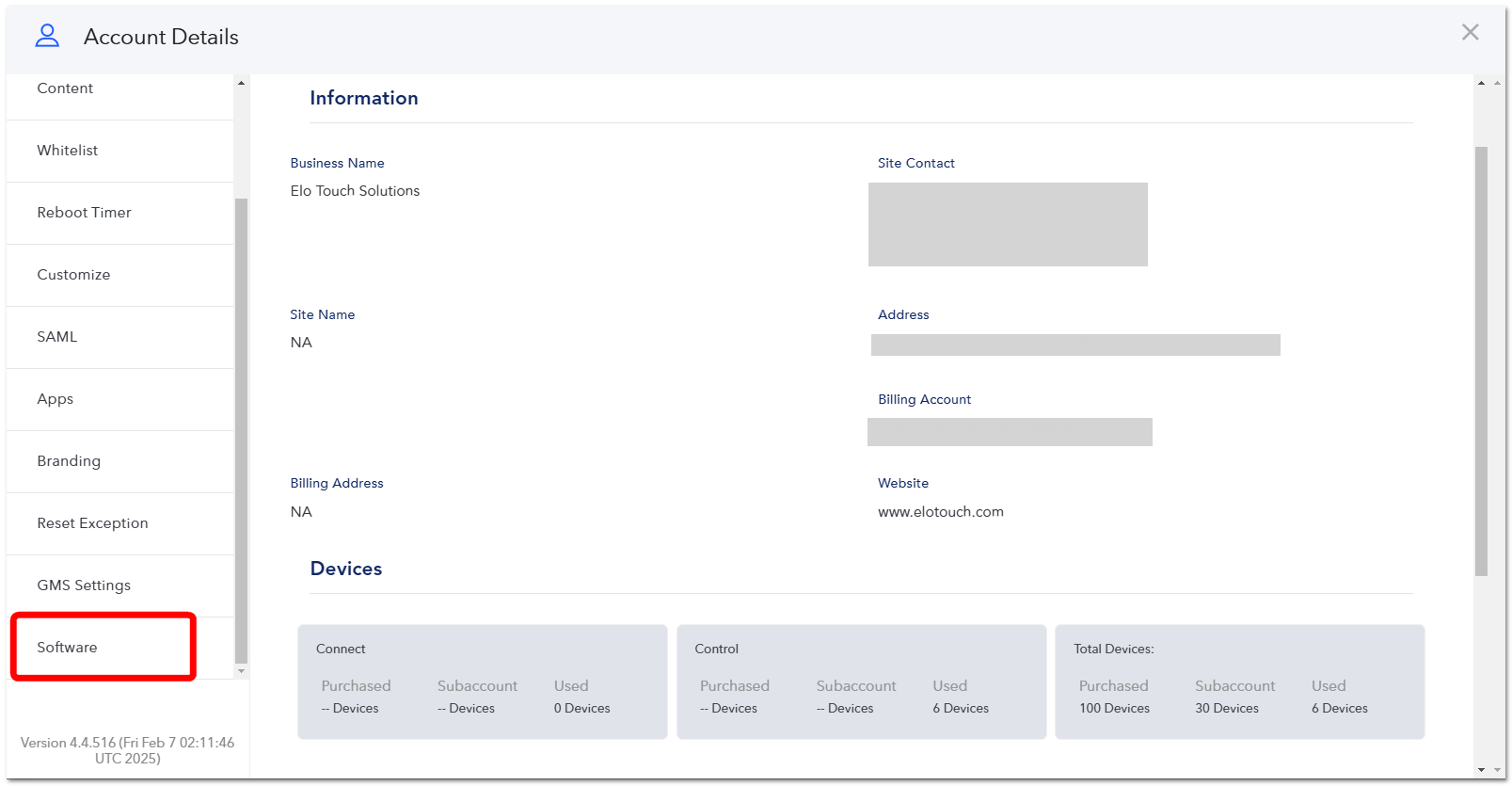The width and height of the screenshot is (1512, 786).
Task: Select Whitelist in the sidebar
Action: (x=119, y=151)
